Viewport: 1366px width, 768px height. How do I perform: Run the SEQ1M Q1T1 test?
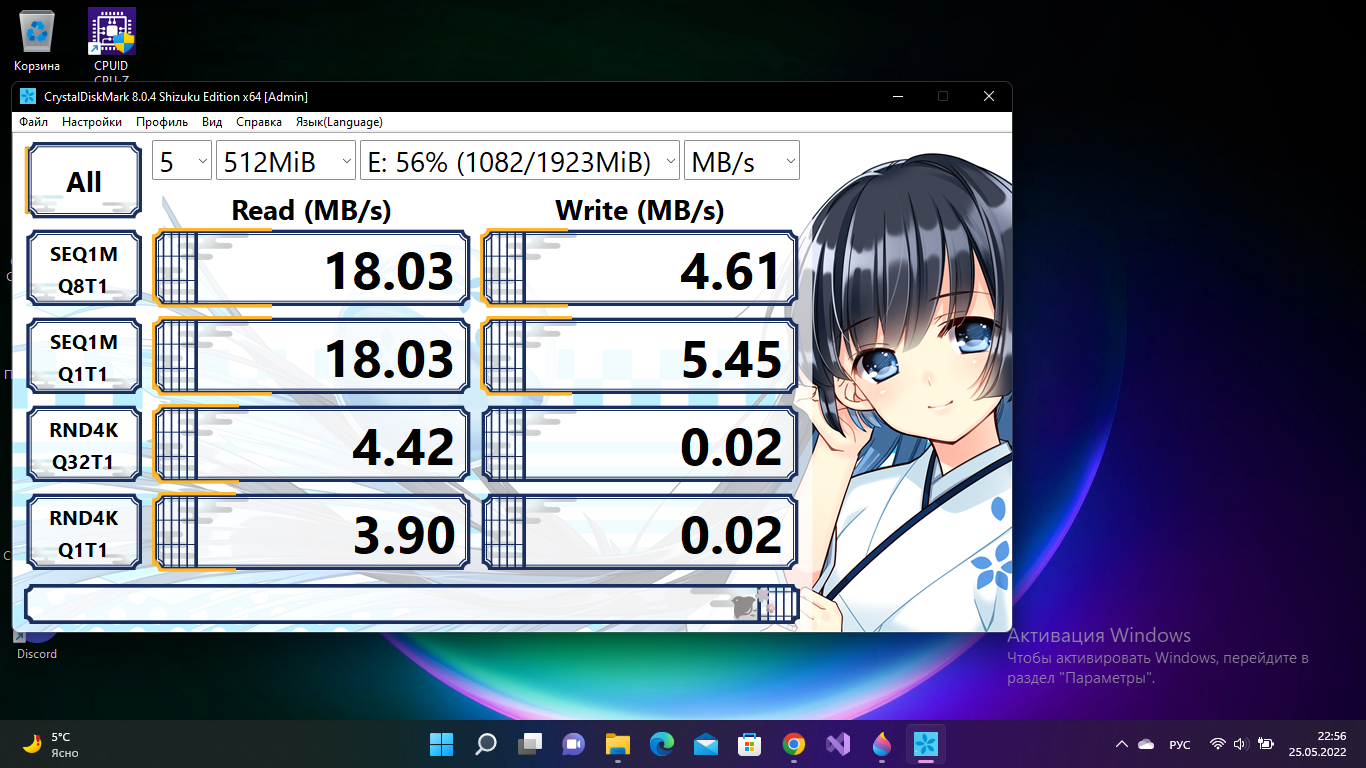pos(84,358)
